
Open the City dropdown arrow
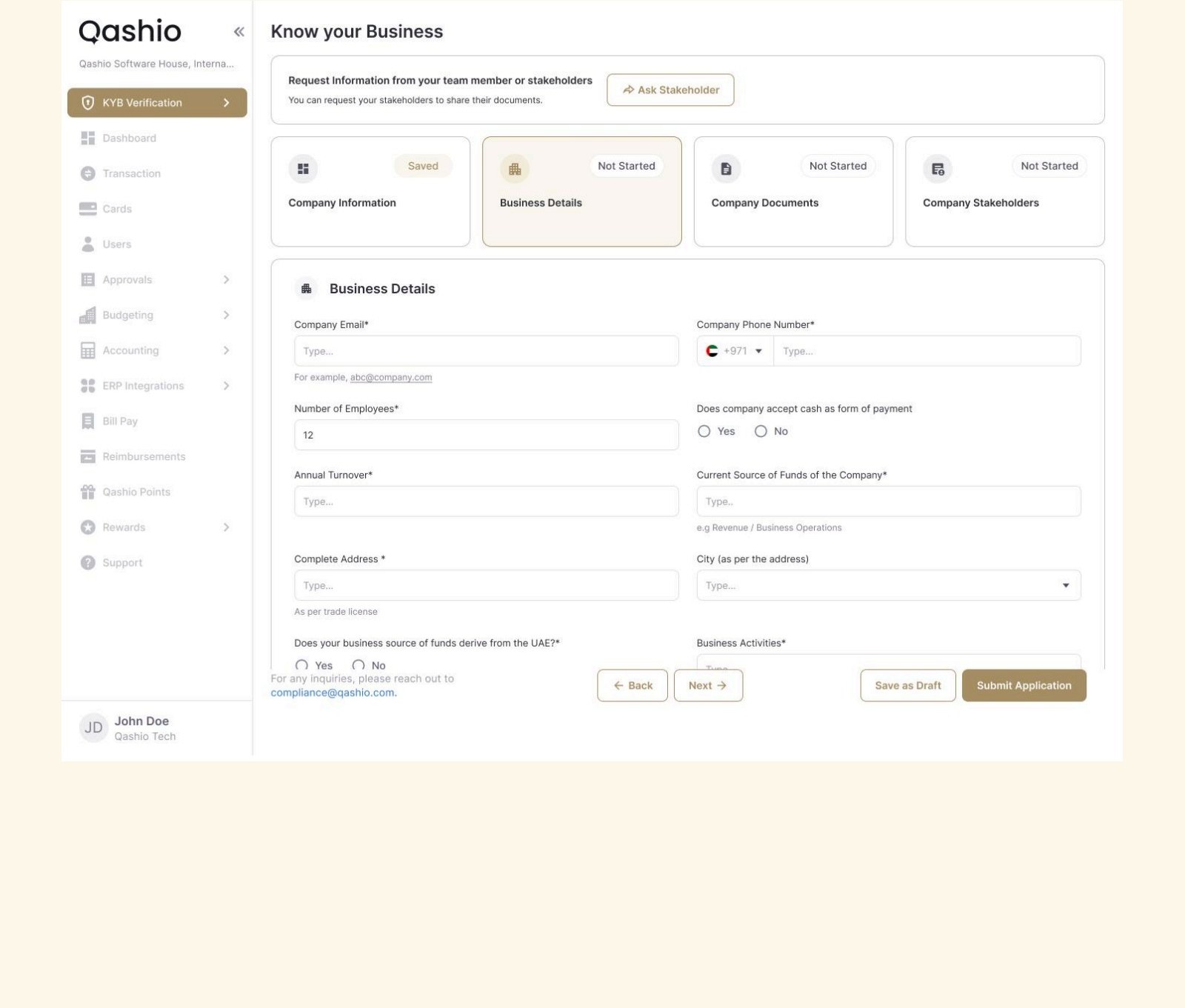click(x=1066, y=585)
